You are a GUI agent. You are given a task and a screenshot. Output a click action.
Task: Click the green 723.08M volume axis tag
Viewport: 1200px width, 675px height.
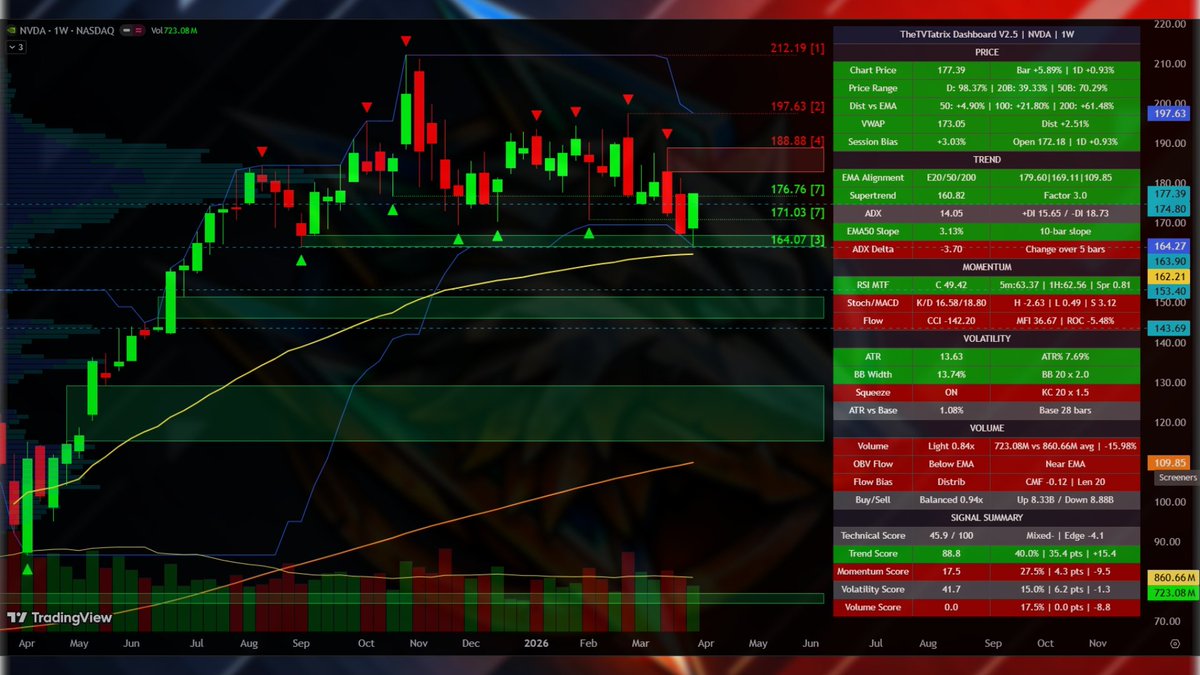[1175, 593]
